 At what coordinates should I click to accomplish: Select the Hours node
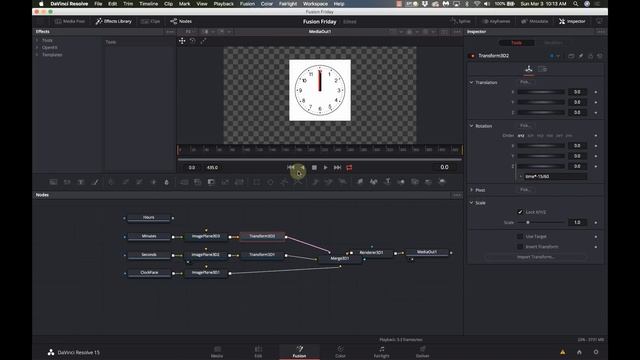click(x=149, y=218)
